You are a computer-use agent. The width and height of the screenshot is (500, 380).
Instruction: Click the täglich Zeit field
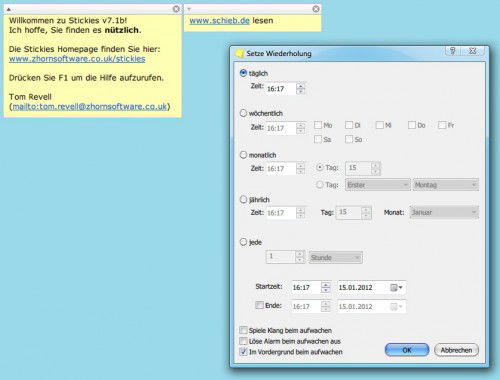point(281,89)
